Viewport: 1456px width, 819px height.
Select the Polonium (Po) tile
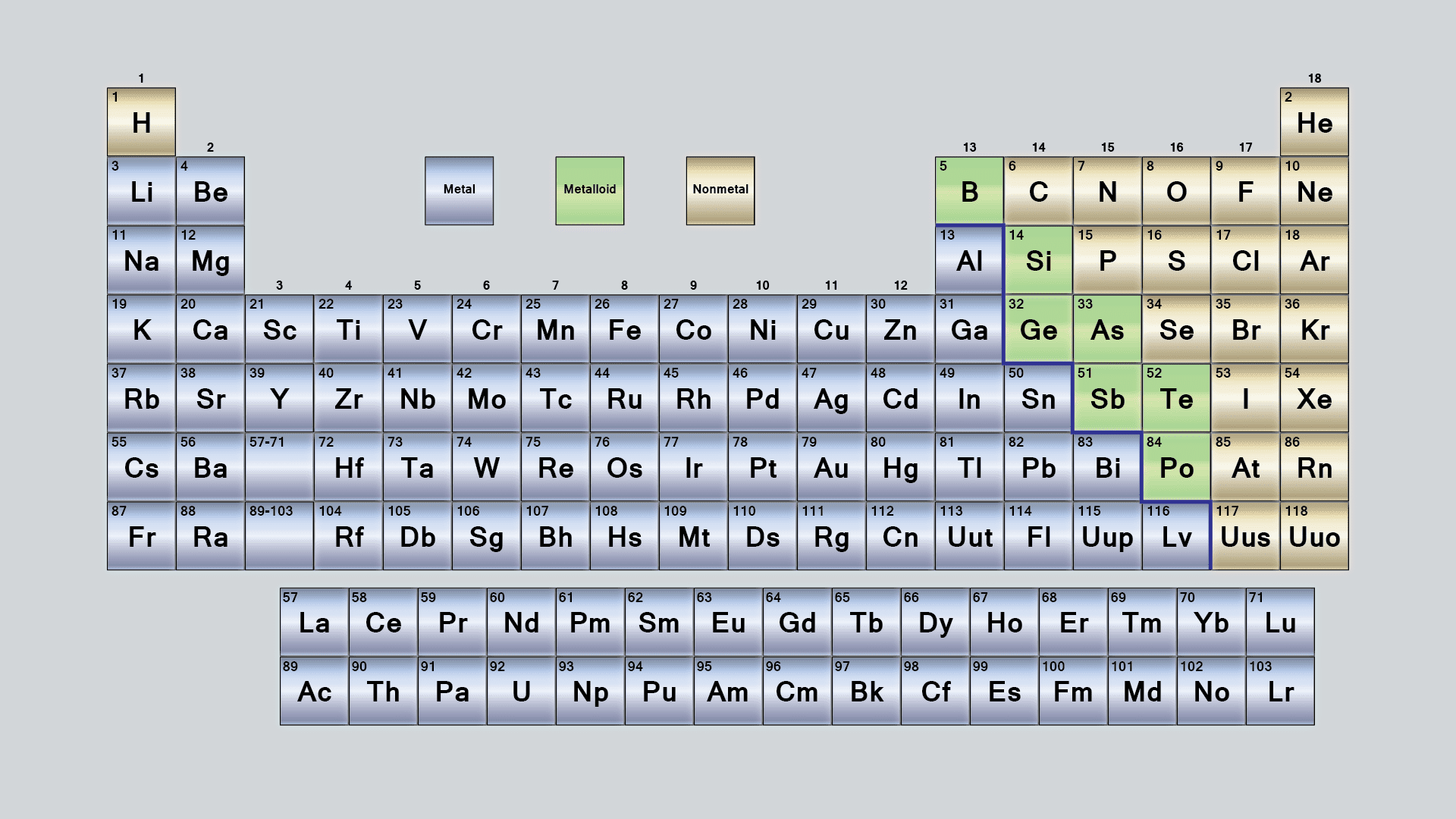click(1176, 466)
